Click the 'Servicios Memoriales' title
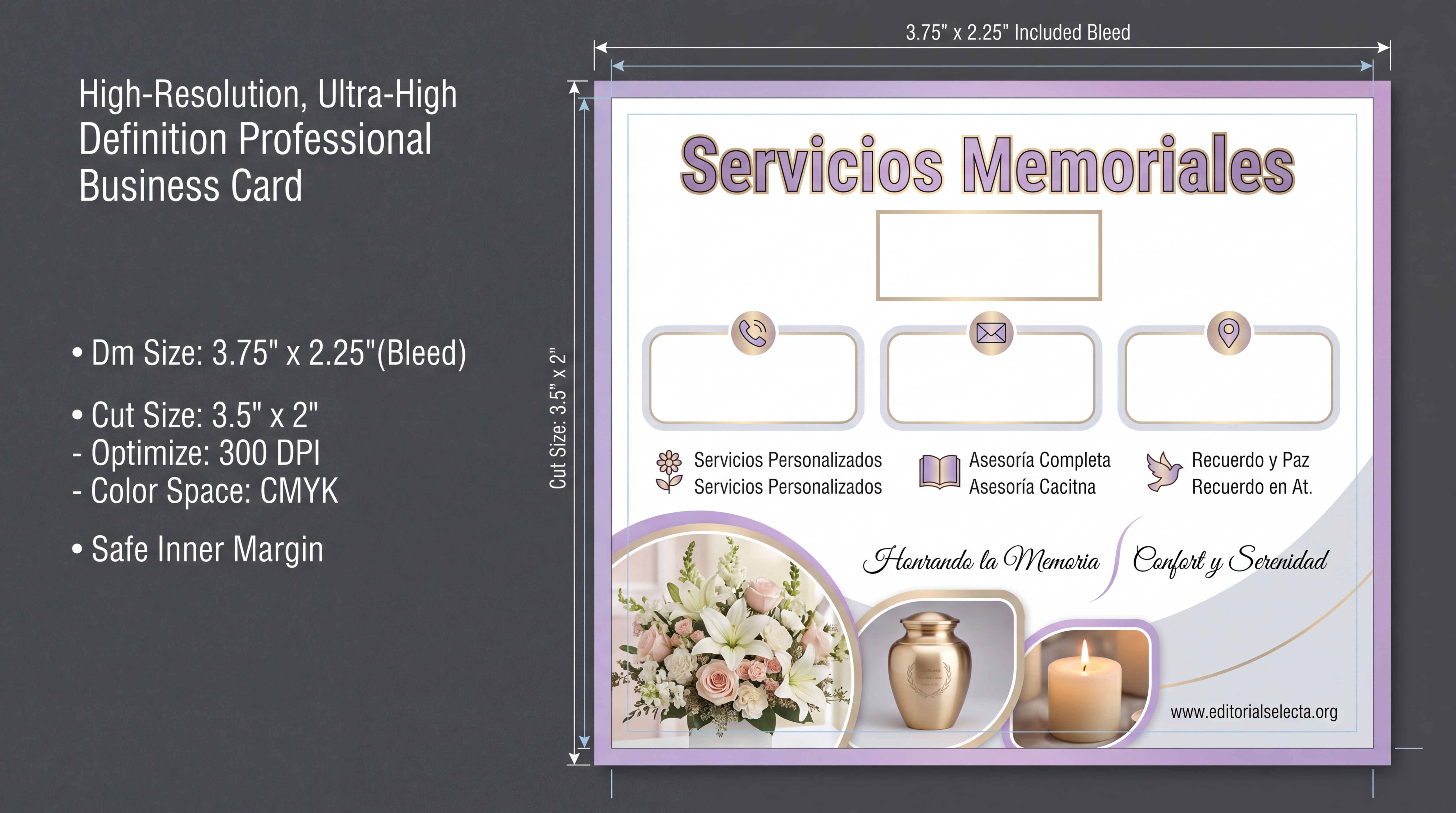This screenshot has width=1456, height=813. point(988,165)
